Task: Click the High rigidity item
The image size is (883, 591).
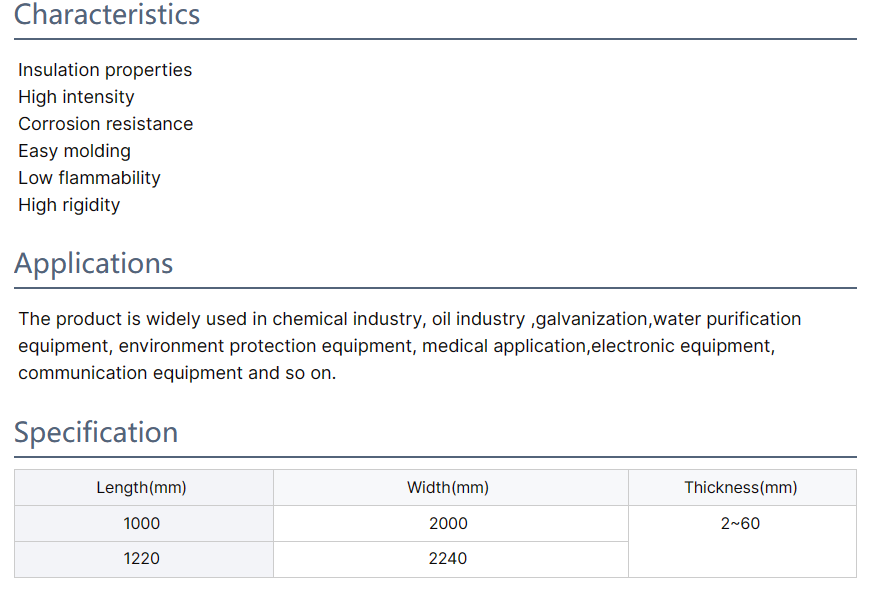Action: point(69,205)
